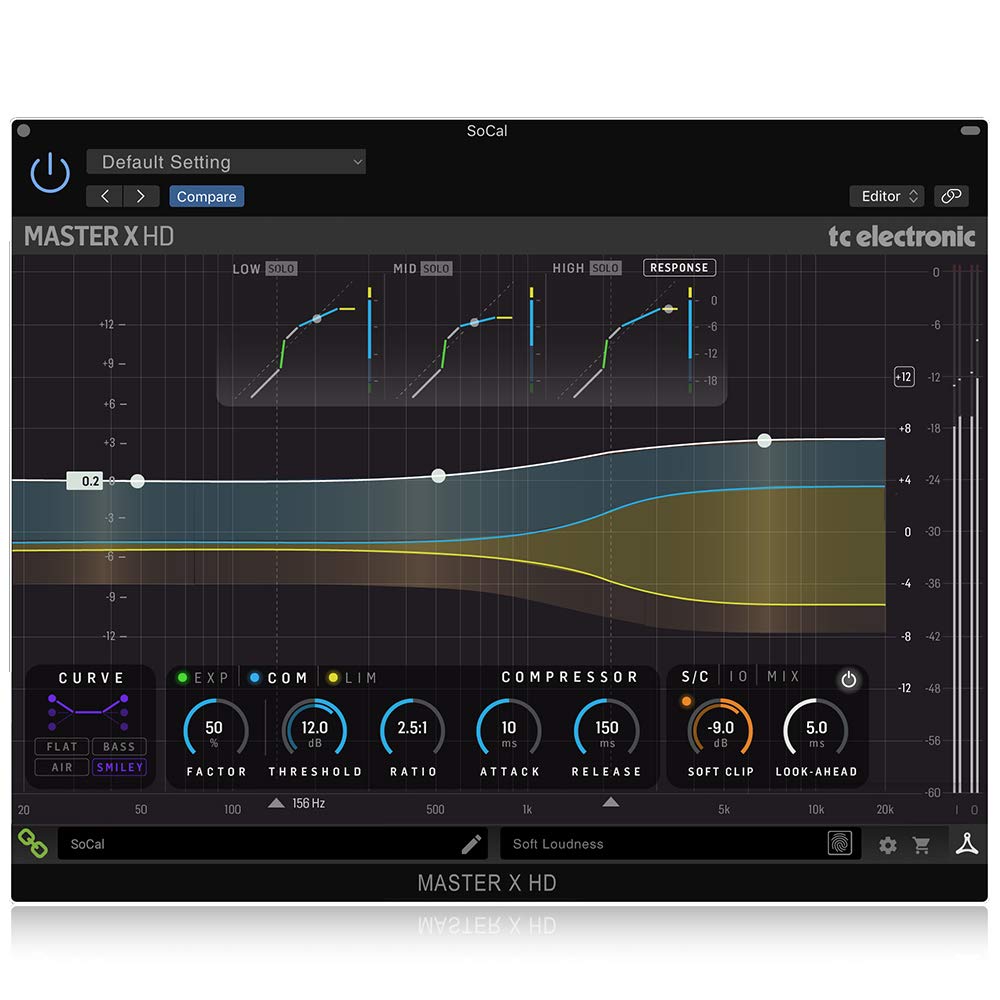Click the low band compression curve handle

(317, 318)
